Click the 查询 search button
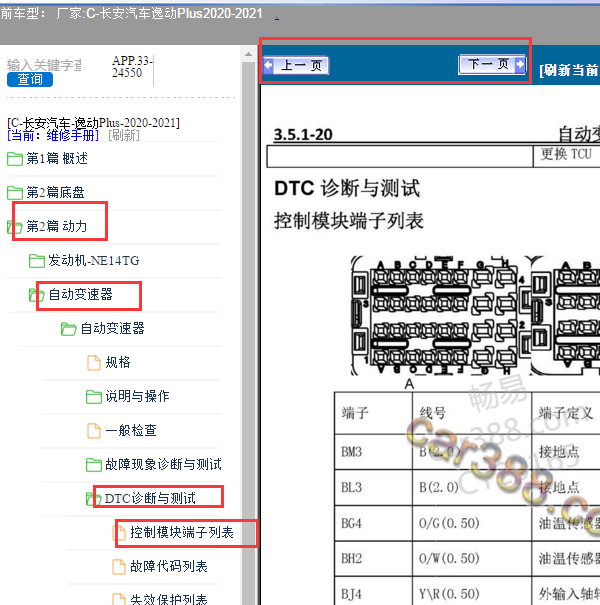This screenshot has width=600, height=605. pos(30,79)
